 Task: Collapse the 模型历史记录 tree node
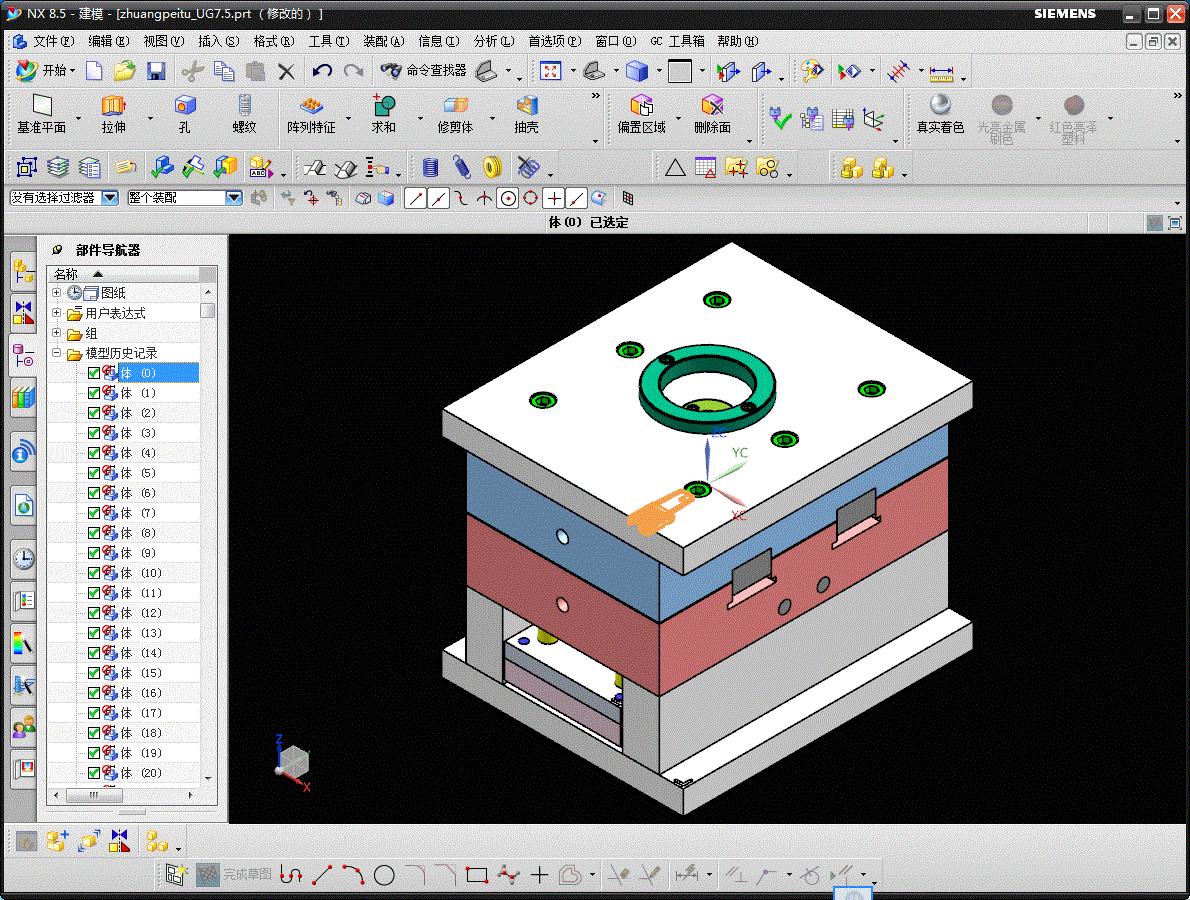point(57,353)
